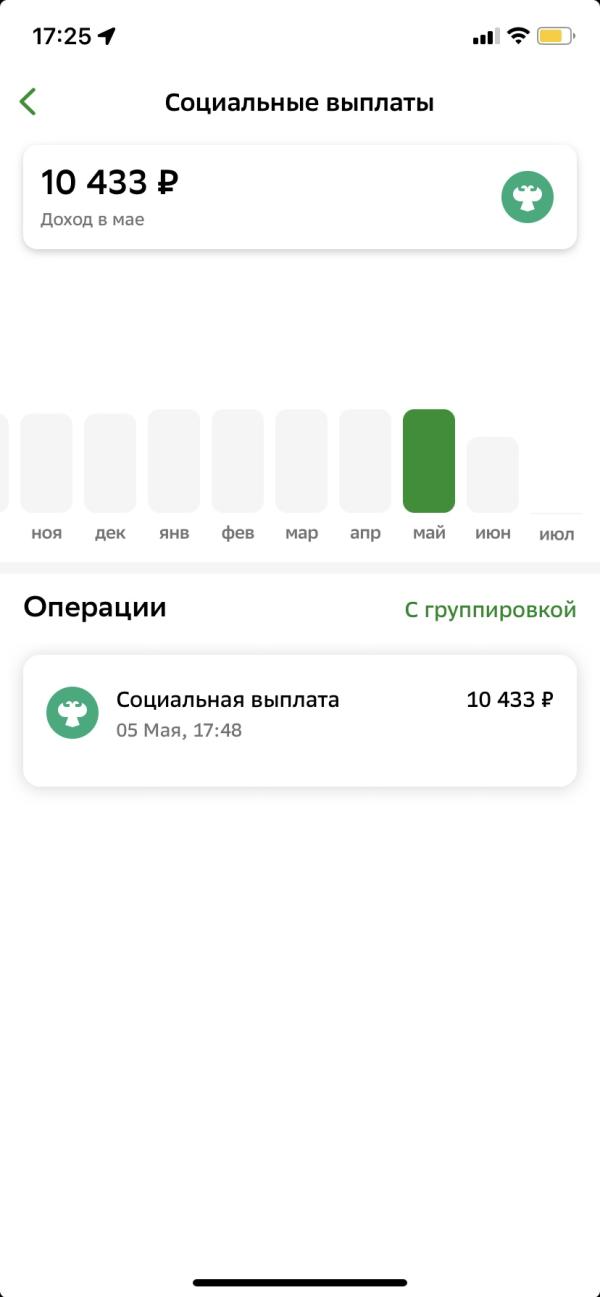Viewport: 600px width, 1297px height.
Task: Select the июн bar in the chart
Action: click(493, 475)
